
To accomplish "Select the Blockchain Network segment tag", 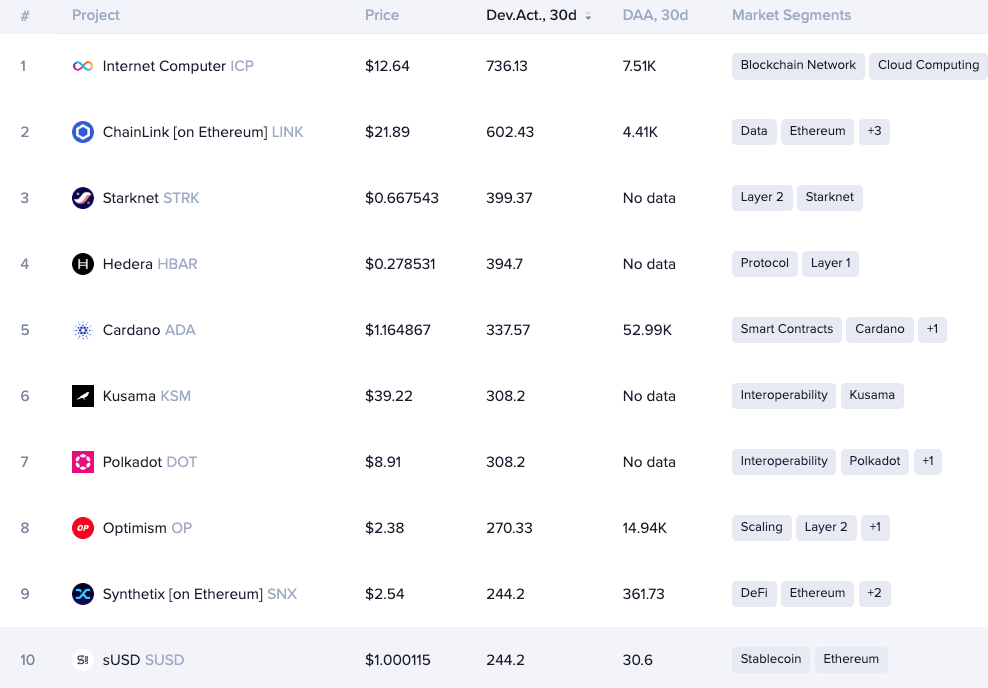I will point(798,66).
